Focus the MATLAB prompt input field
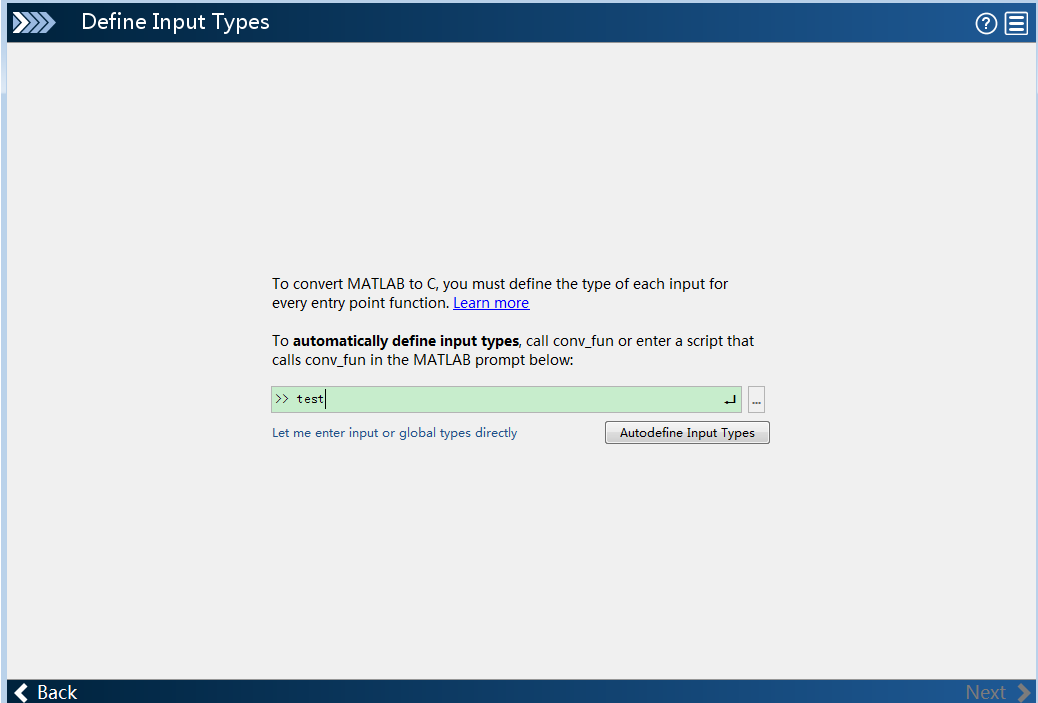1038x703 pixels. pos(506,399)
